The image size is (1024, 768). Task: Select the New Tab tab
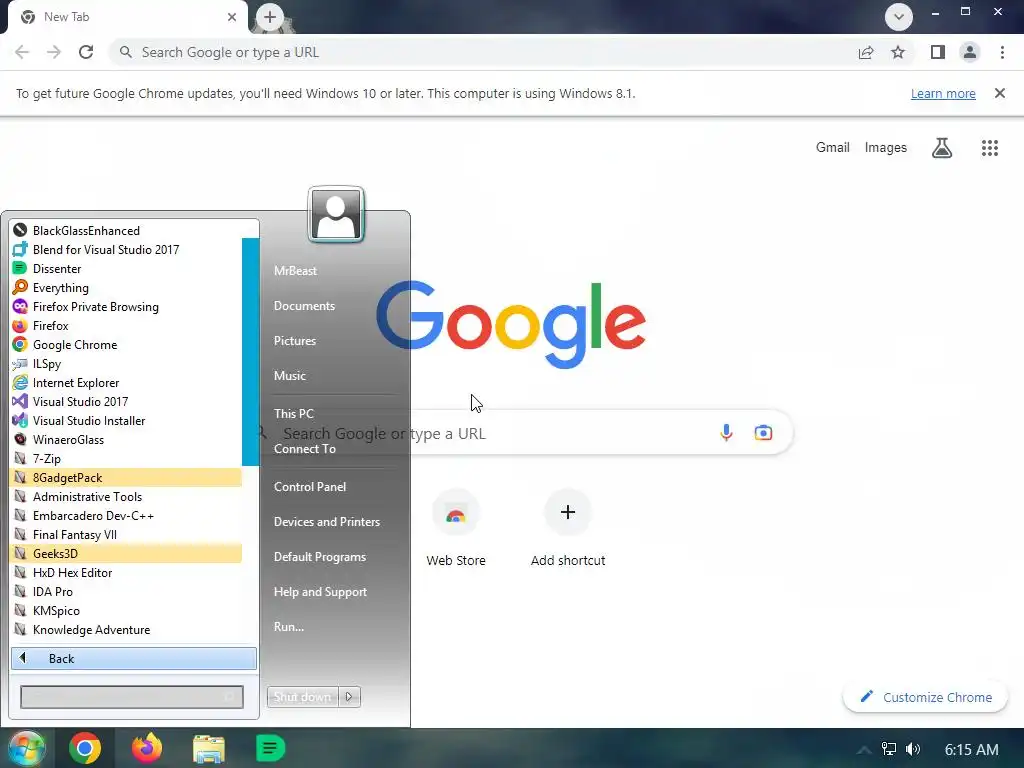(x=127, y=17)
